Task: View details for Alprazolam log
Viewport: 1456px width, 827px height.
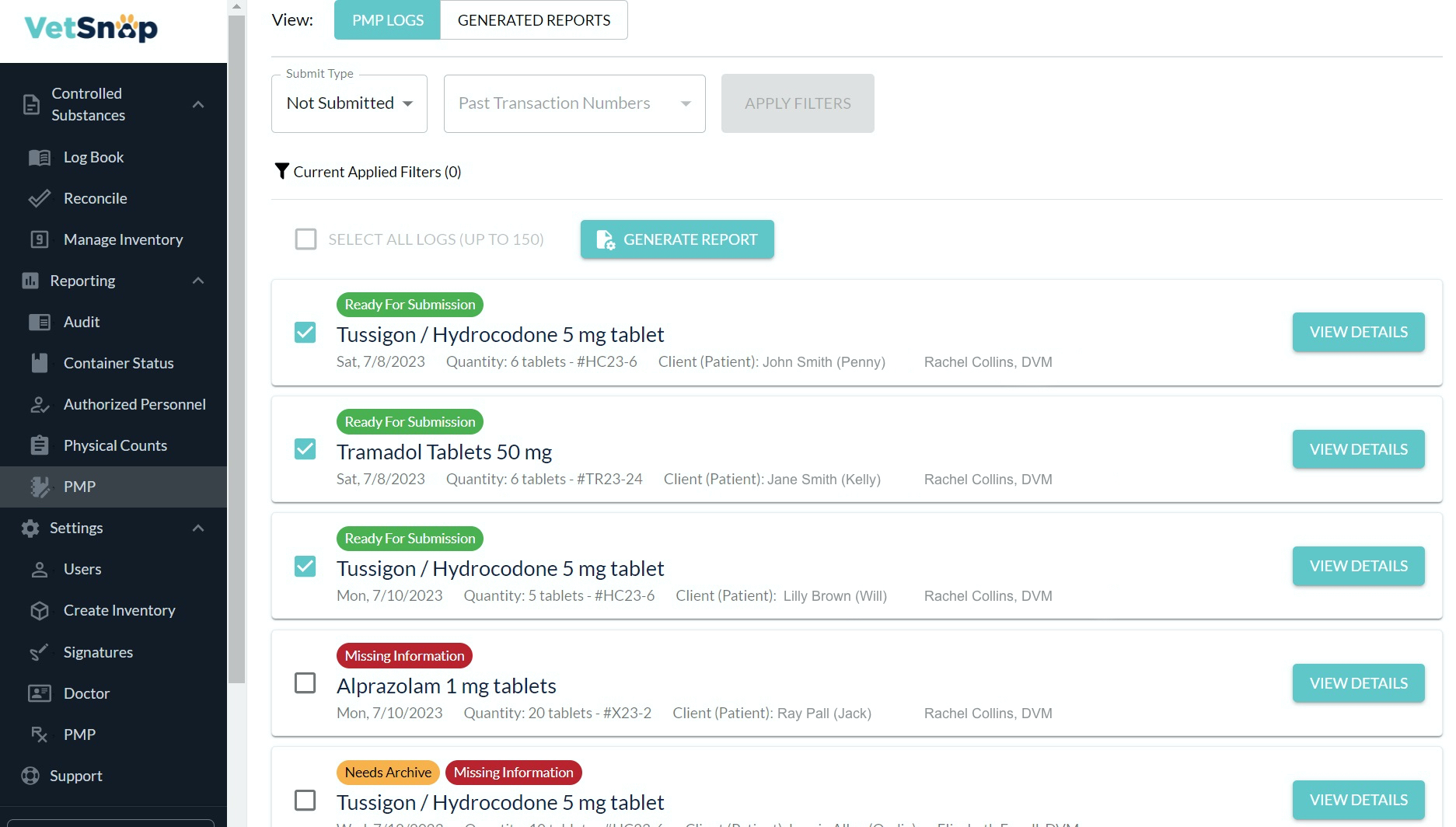Action: click(1358, 683)
